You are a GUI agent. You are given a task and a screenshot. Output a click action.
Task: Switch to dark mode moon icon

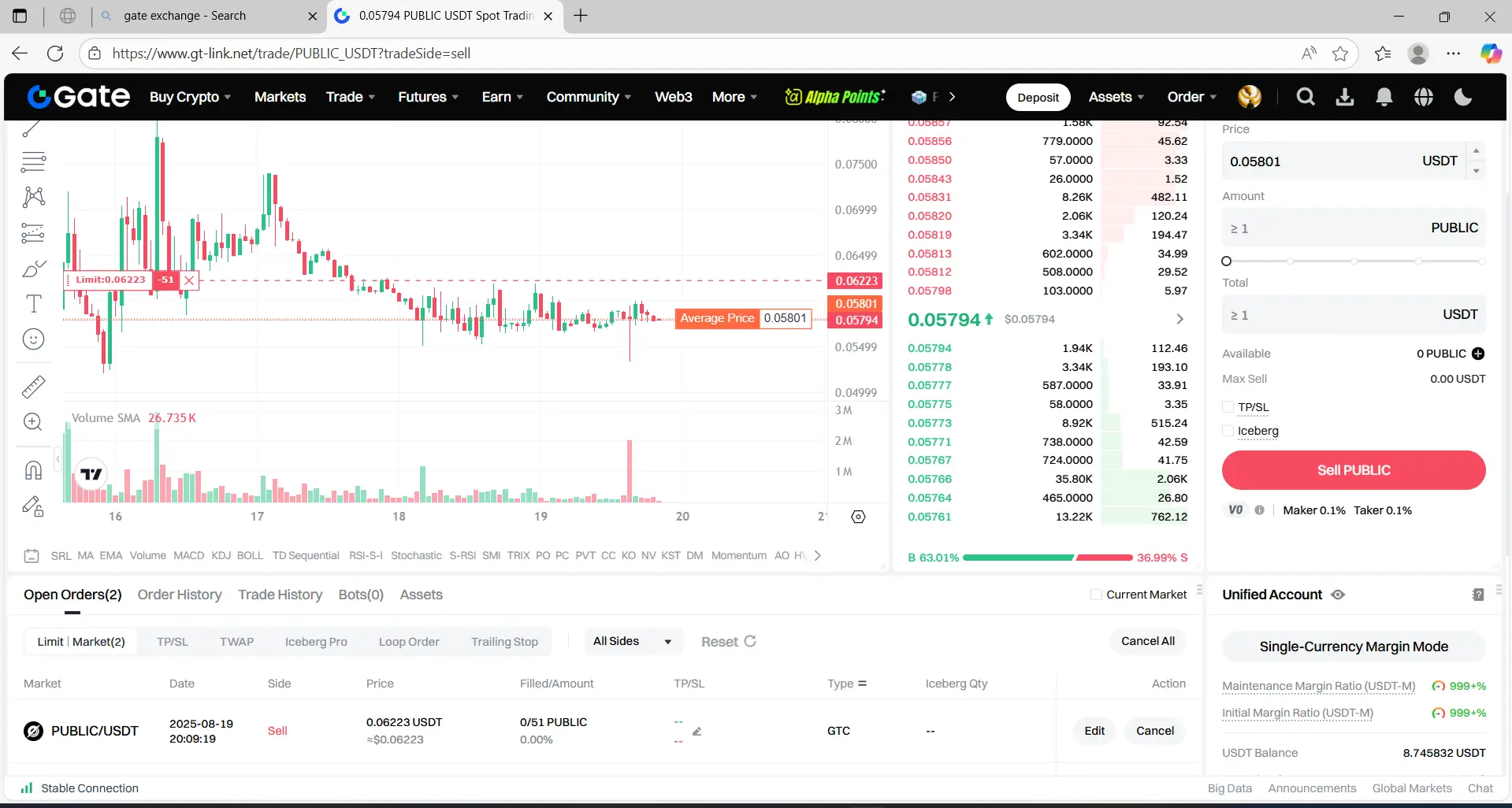point(1463,97)
